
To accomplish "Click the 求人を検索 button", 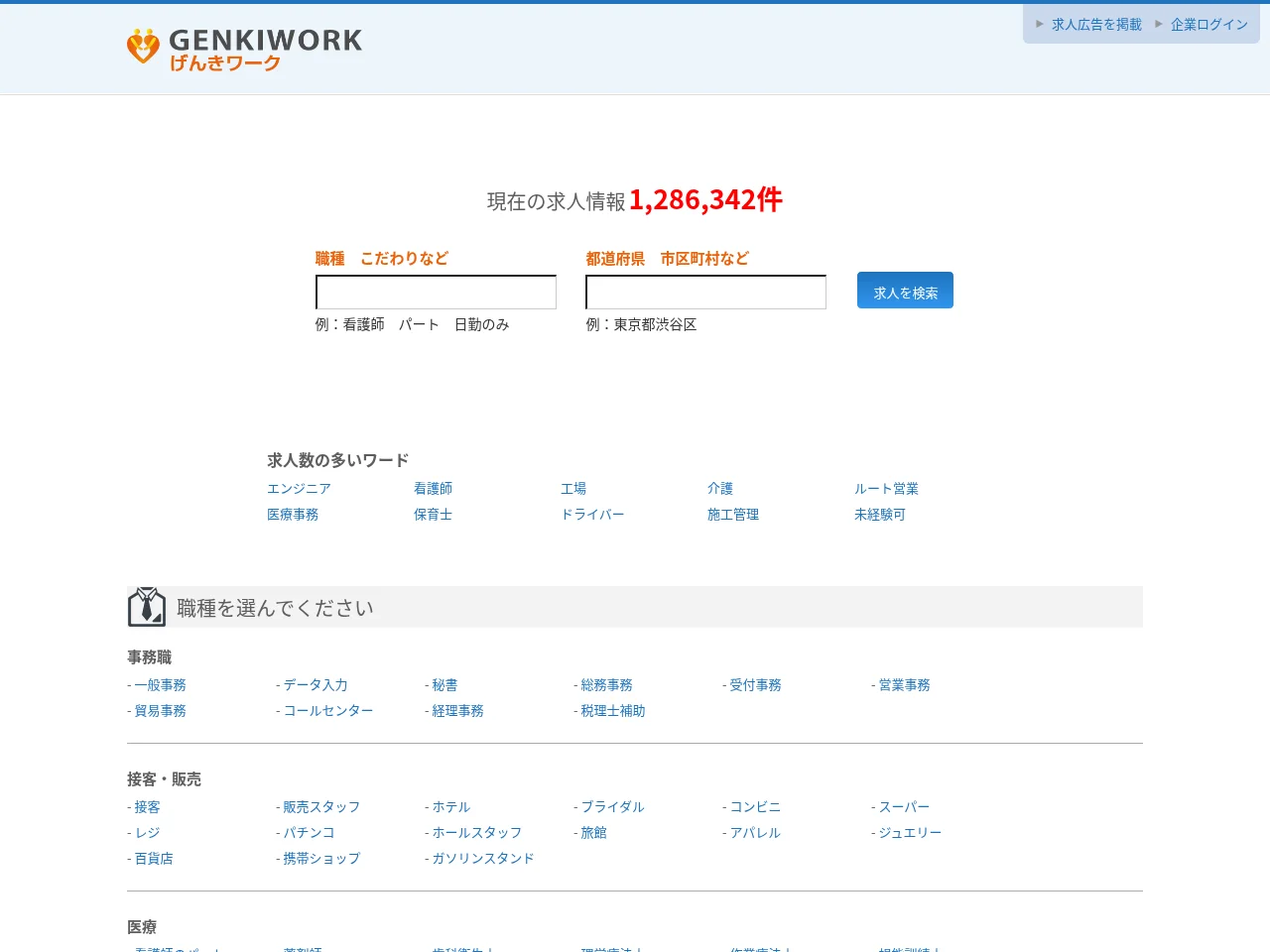I will [x=905, y=291].
